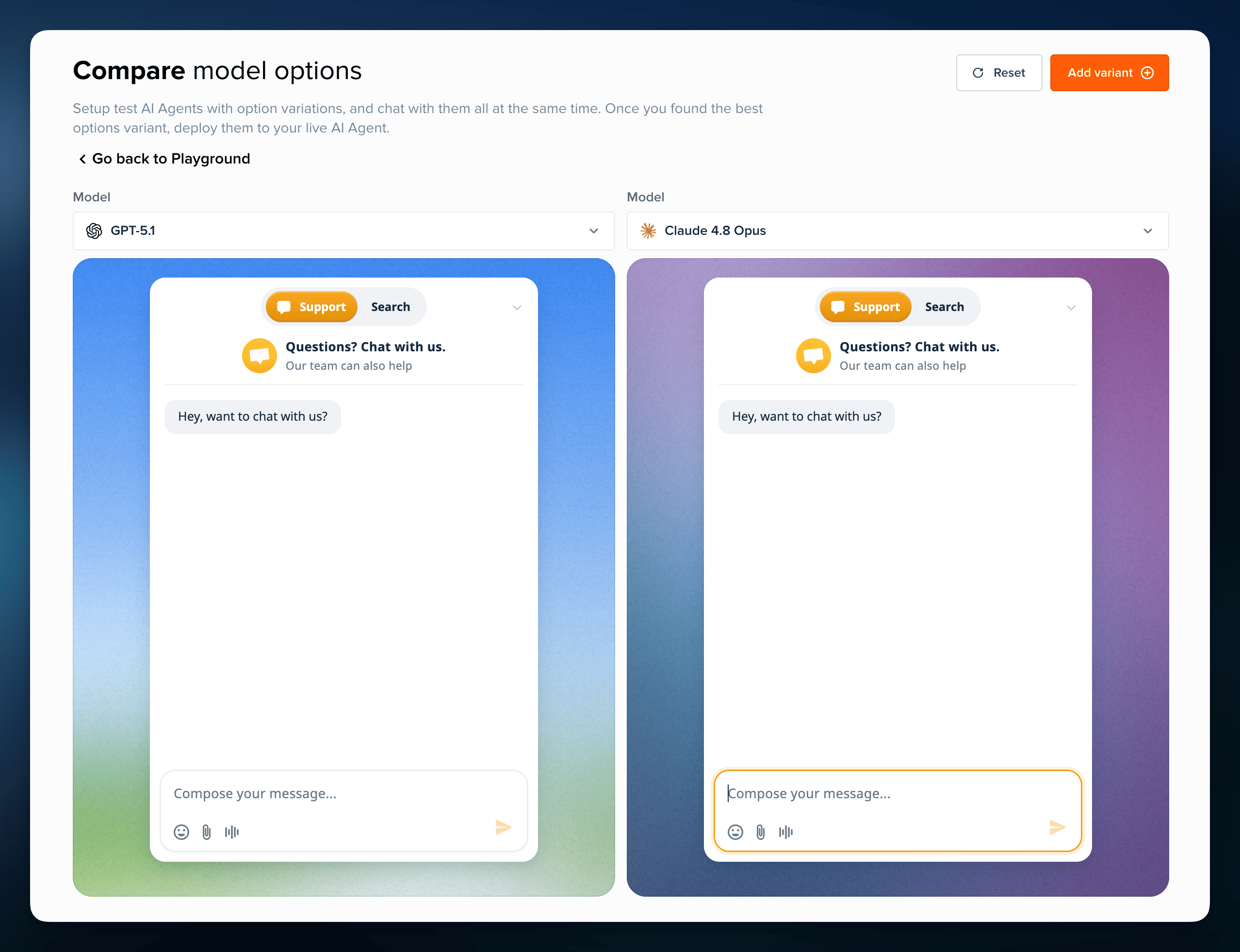Click the Reset button
The width and height of the screenshot is (1240, 952).
[x=999, y=72]
